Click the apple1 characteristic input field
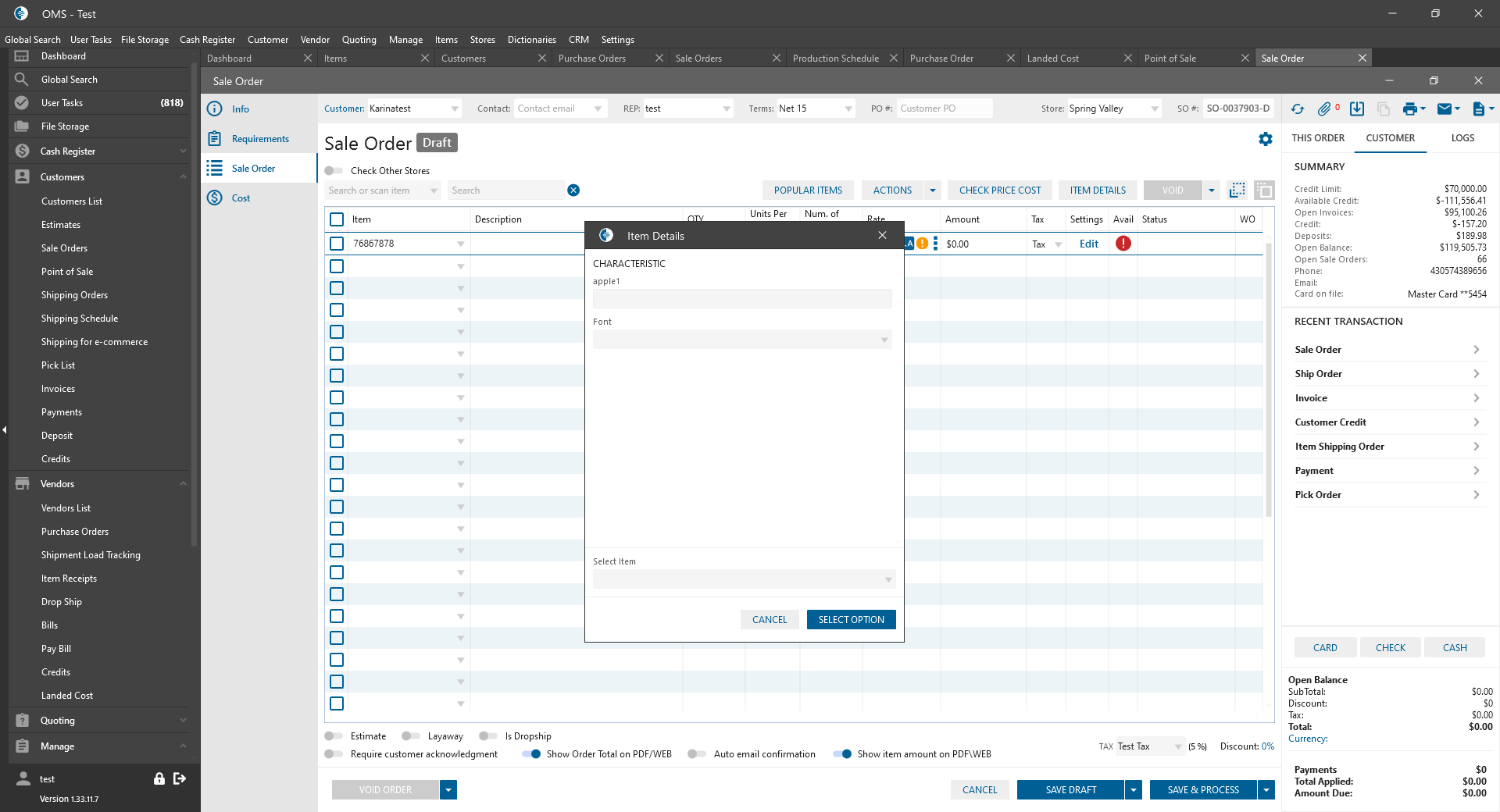The height and width of the screenshot is (812, 1500). pyautogui.click(x=741, y=299)
